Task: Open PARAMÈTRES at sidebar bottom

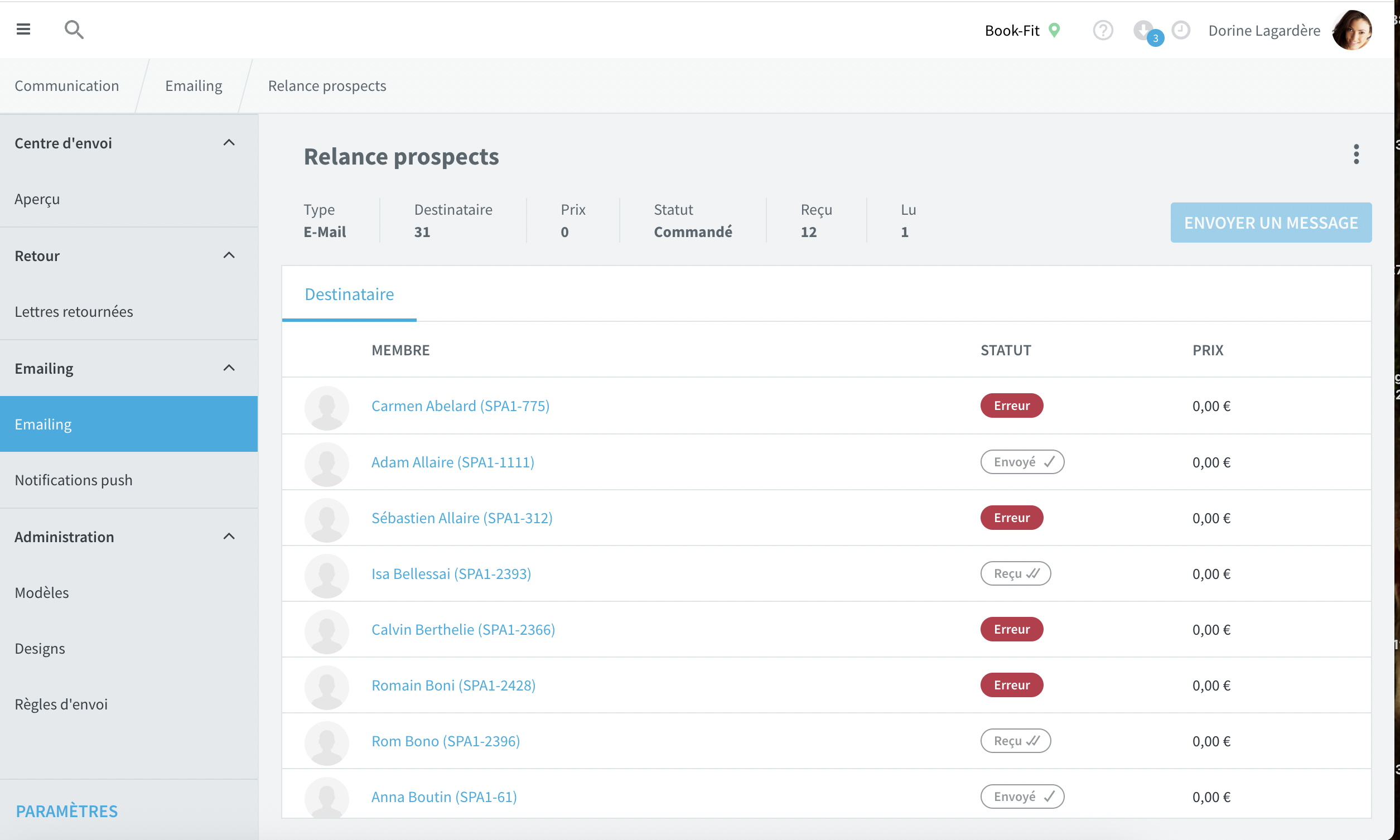Action: point(67,810)
